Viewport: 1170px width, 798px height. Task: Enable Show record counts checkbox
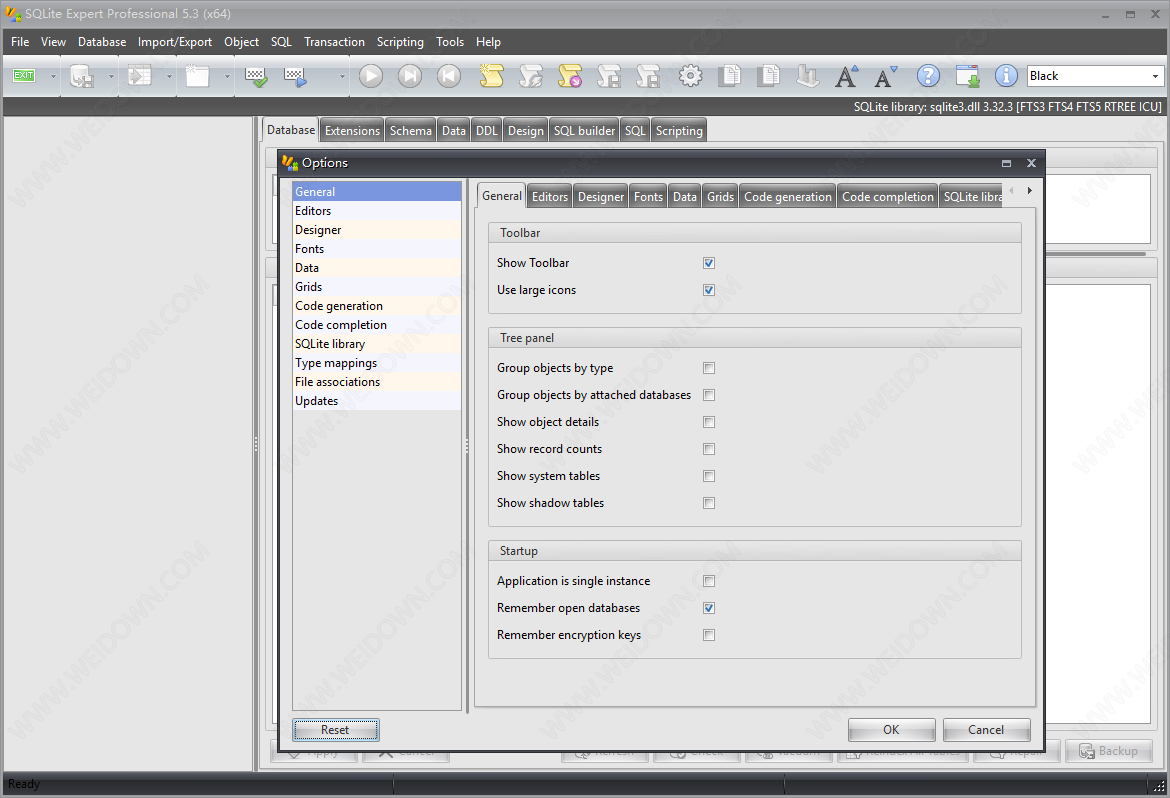point(709,449)
